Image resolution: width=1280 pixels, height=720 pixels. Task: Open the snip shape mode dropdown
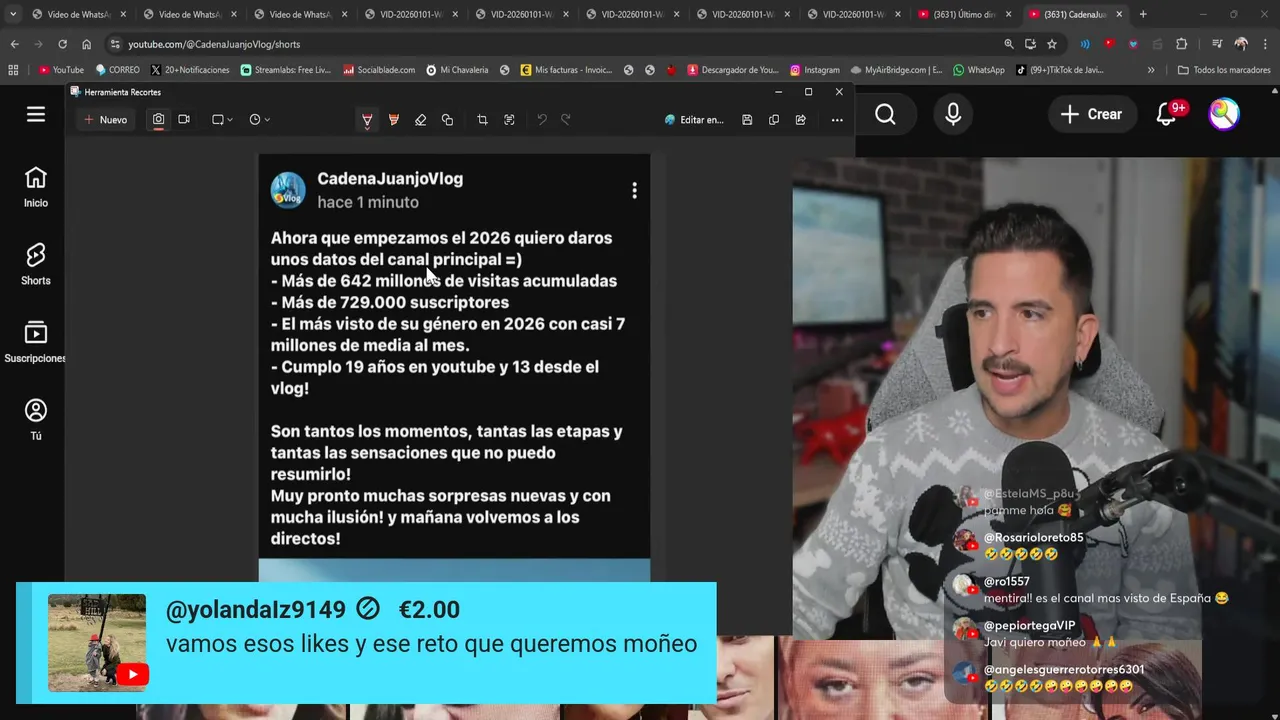point(222,119)
